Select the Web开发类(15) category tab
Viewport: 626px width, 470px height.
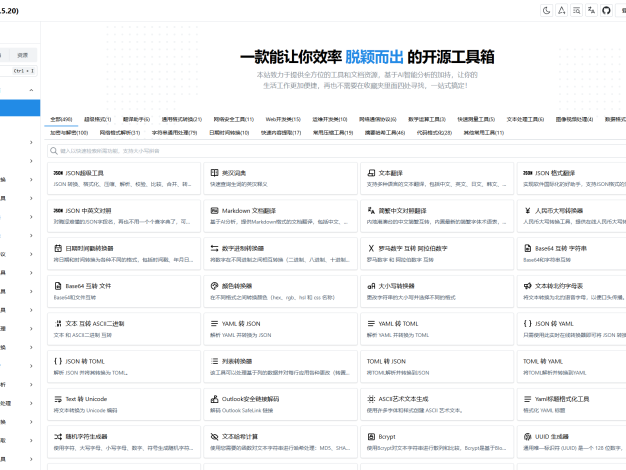[283, 119]
